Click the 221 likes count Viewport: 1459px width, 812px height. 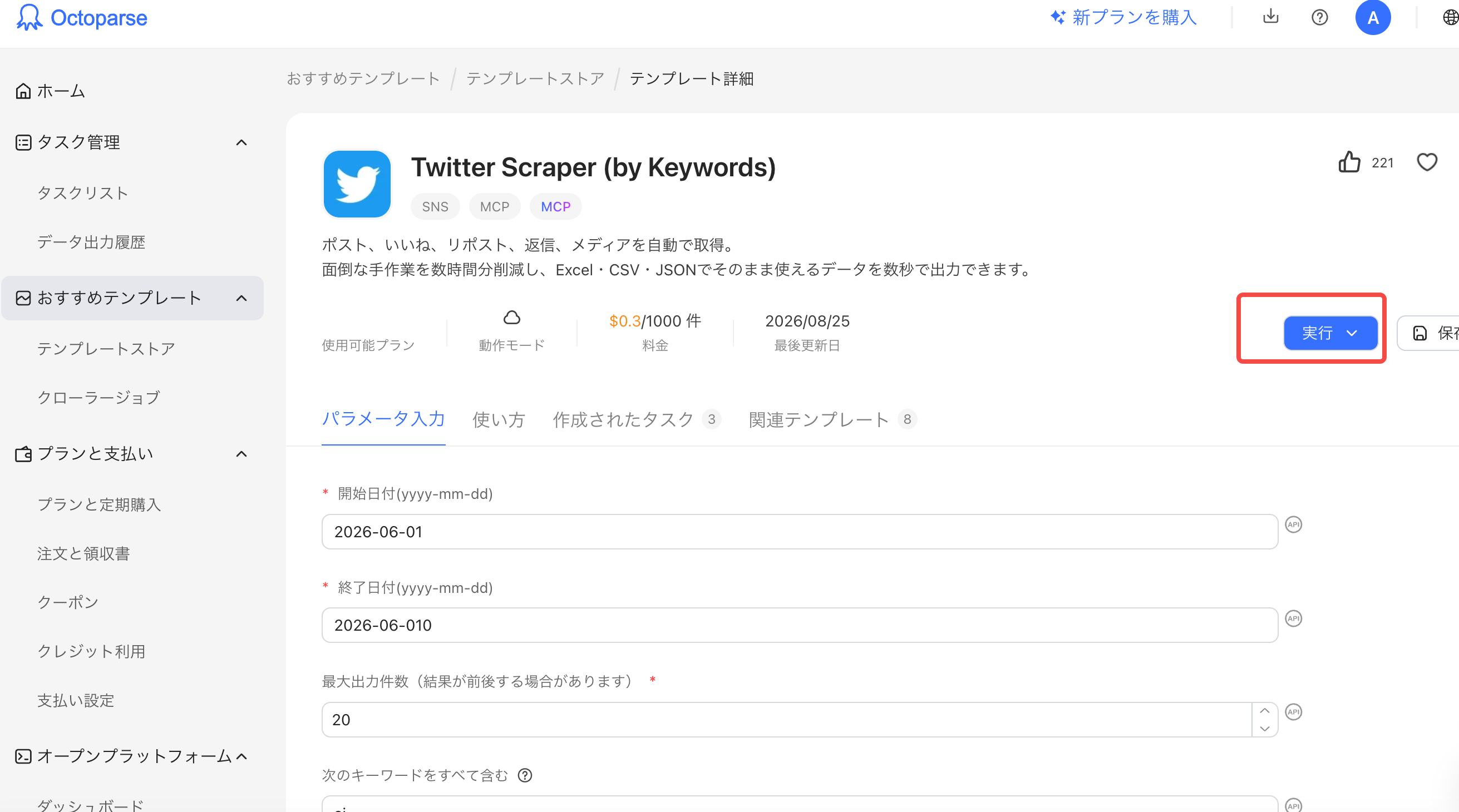(x=1383, y=163)
